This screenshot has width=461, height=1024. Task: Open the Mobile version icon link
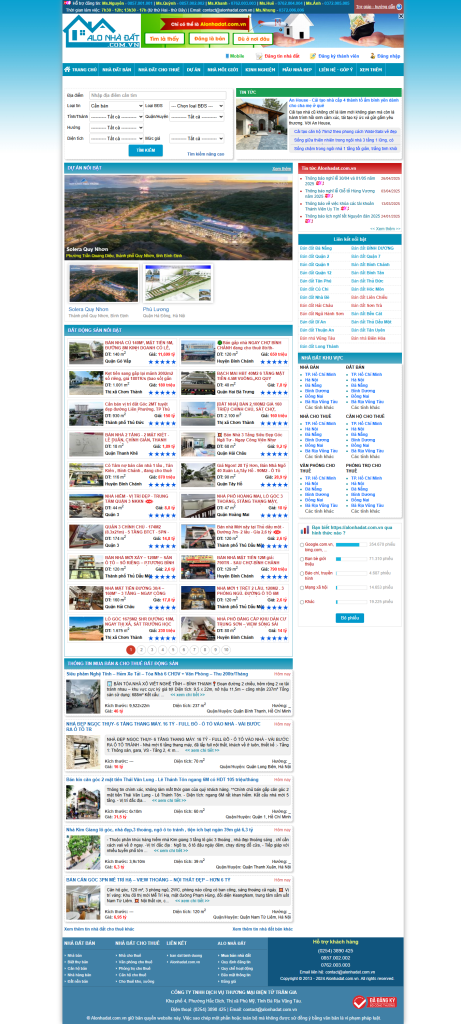tap(228, 56)
